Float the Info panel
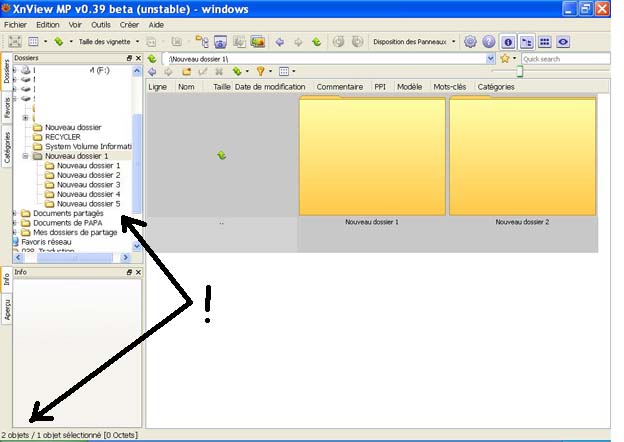The width and height of the screenshot is (624, 442). click(x=129, y=272)
